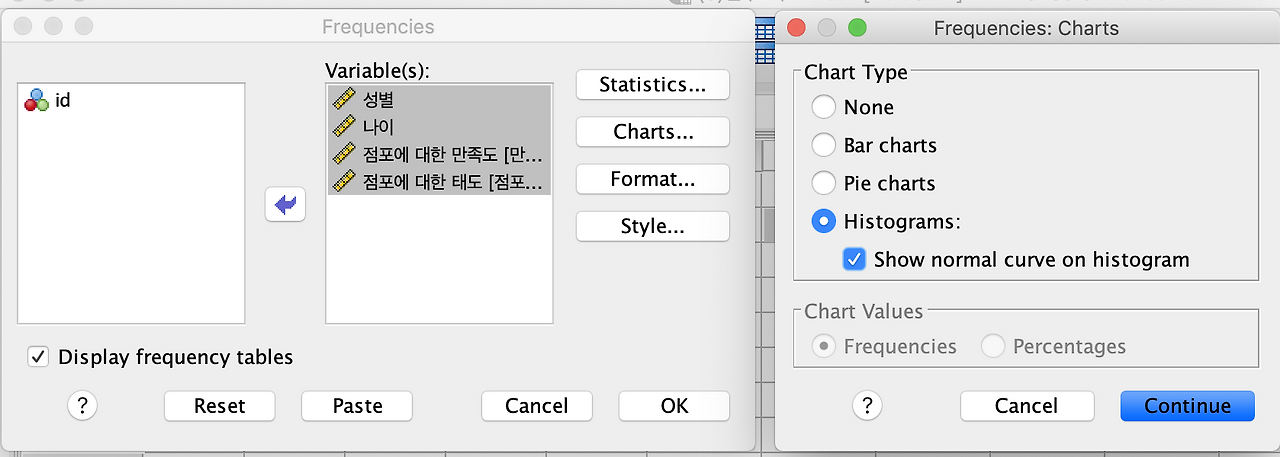The height and width of the screenshot is (457, 1280).
Task: Cancel the Frequencies: Charts dialog
Action: 1026,406
